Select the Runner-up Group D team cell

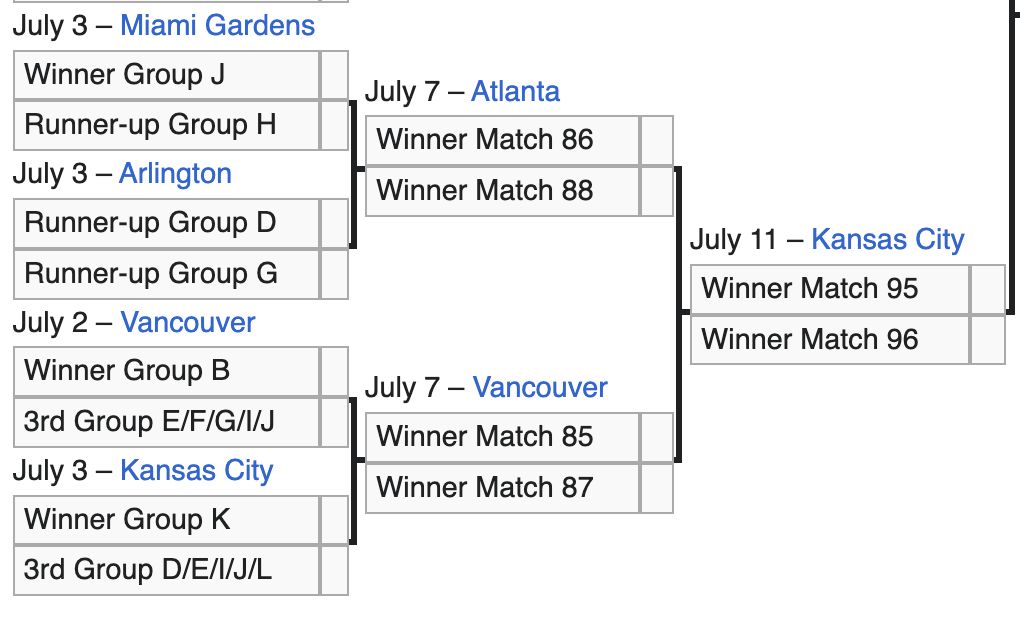(x=167, y=223)
